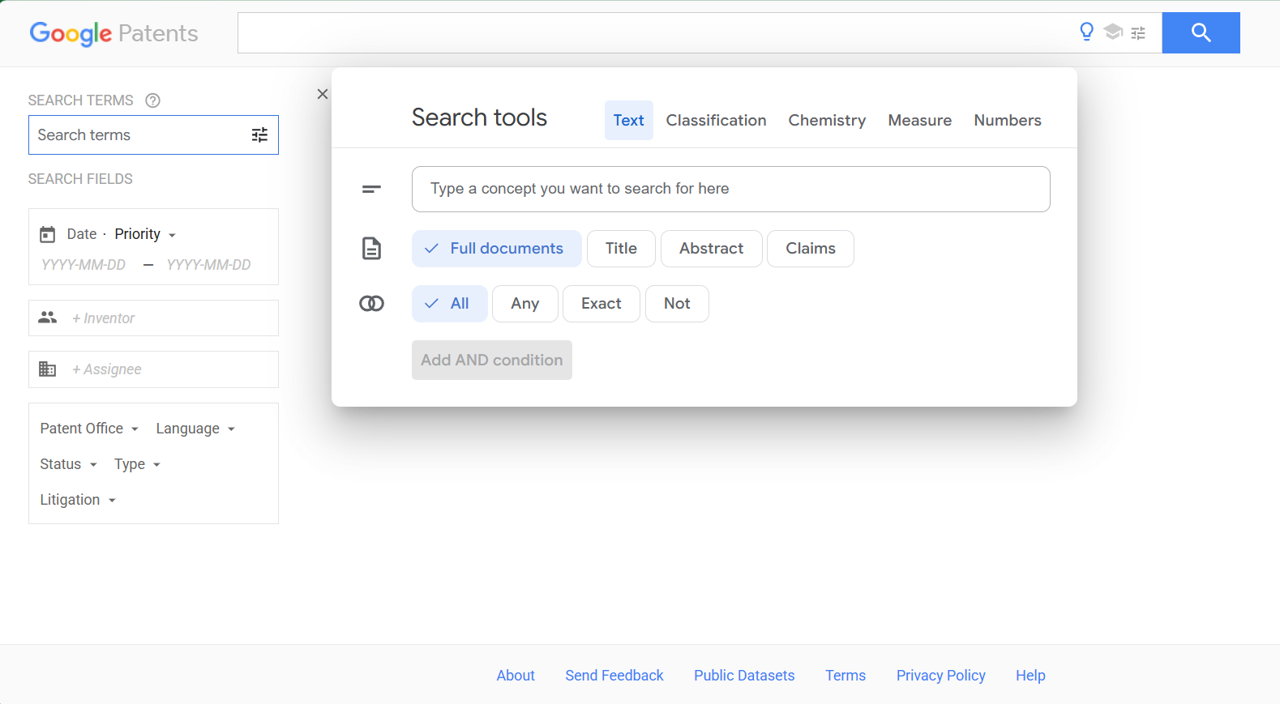Click the tune icon in Search terms box
Viewport: 1280px width, 704px height.
coord(260,135)
